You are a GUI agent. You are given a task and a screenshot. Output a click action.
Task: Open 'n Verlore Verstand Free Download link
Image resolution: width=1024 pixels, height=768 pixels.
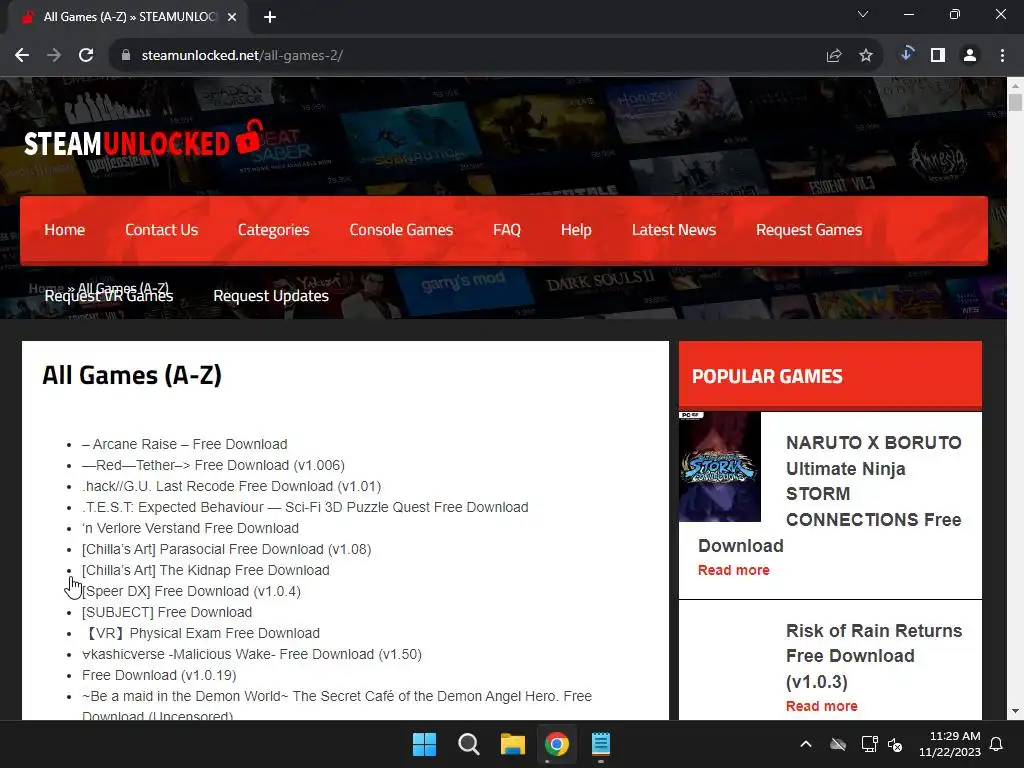(190, 528)
